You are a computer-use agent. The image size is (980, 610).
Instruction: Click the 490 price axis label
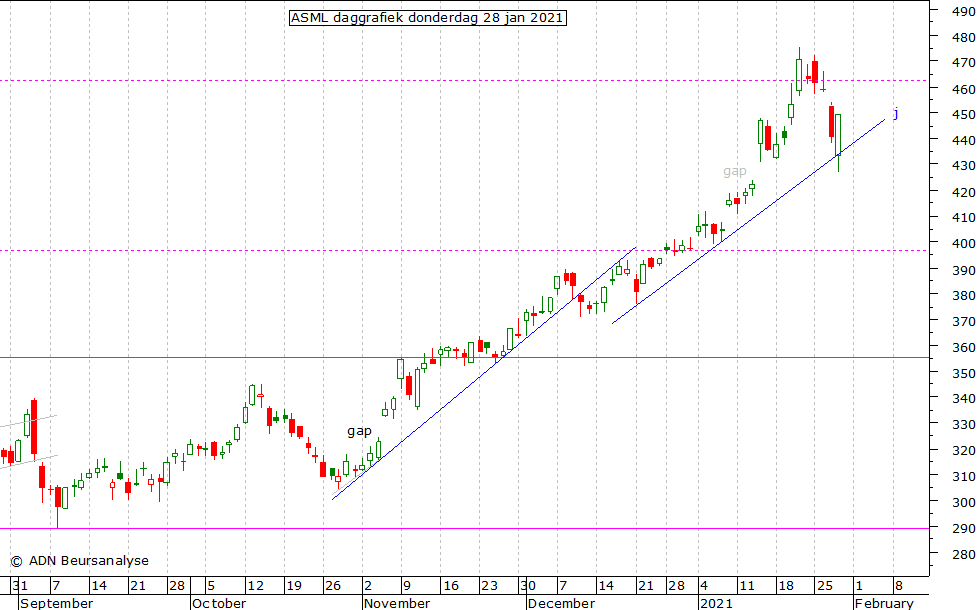[x=964, y=11]
